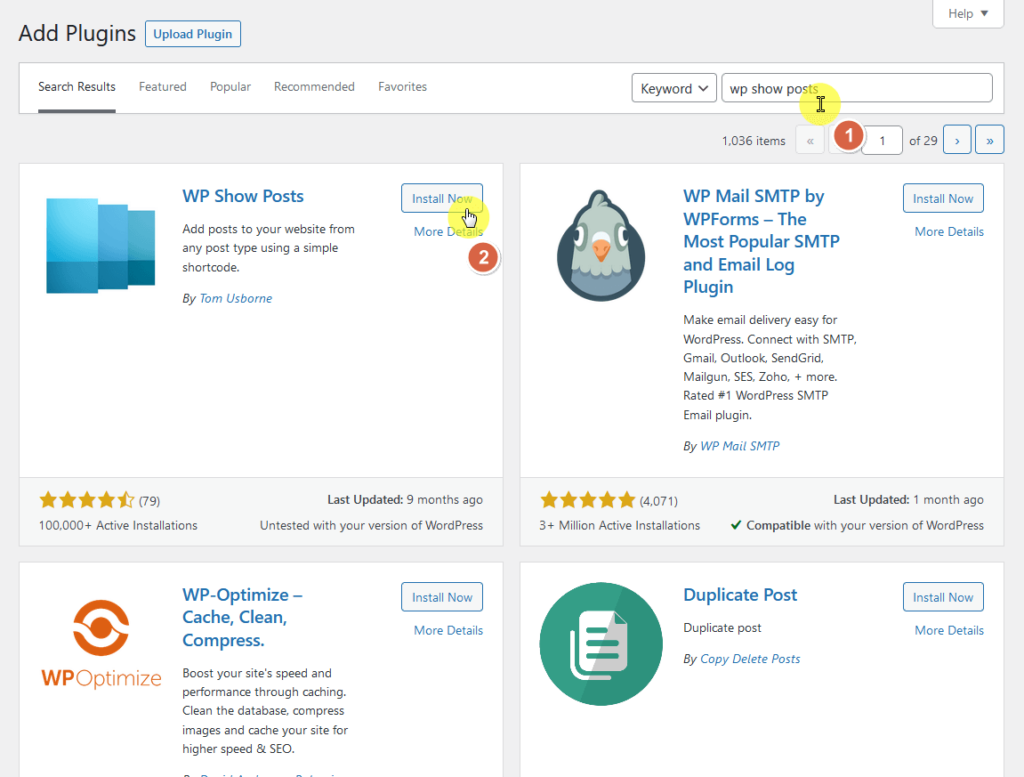Image resolution: width=1024 pixels, height=777 pixels.
Task: Open More Details for WP Show Posts
Action: click(448, 232)
